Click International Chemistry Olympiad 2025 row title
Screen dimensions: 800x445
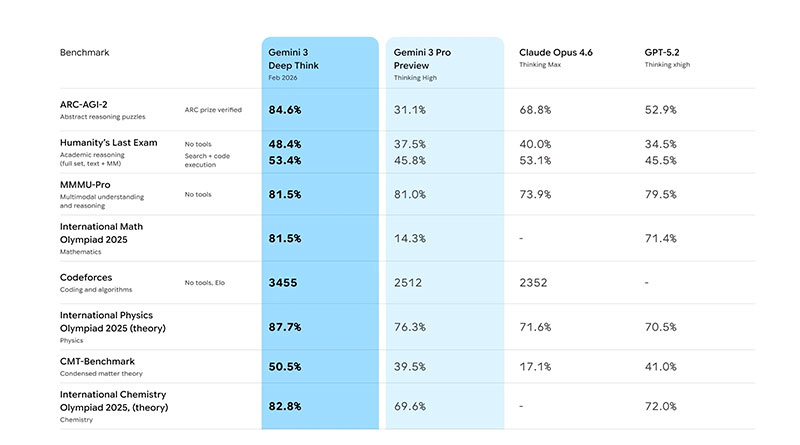pyautogui.click(x=114, y=401)
